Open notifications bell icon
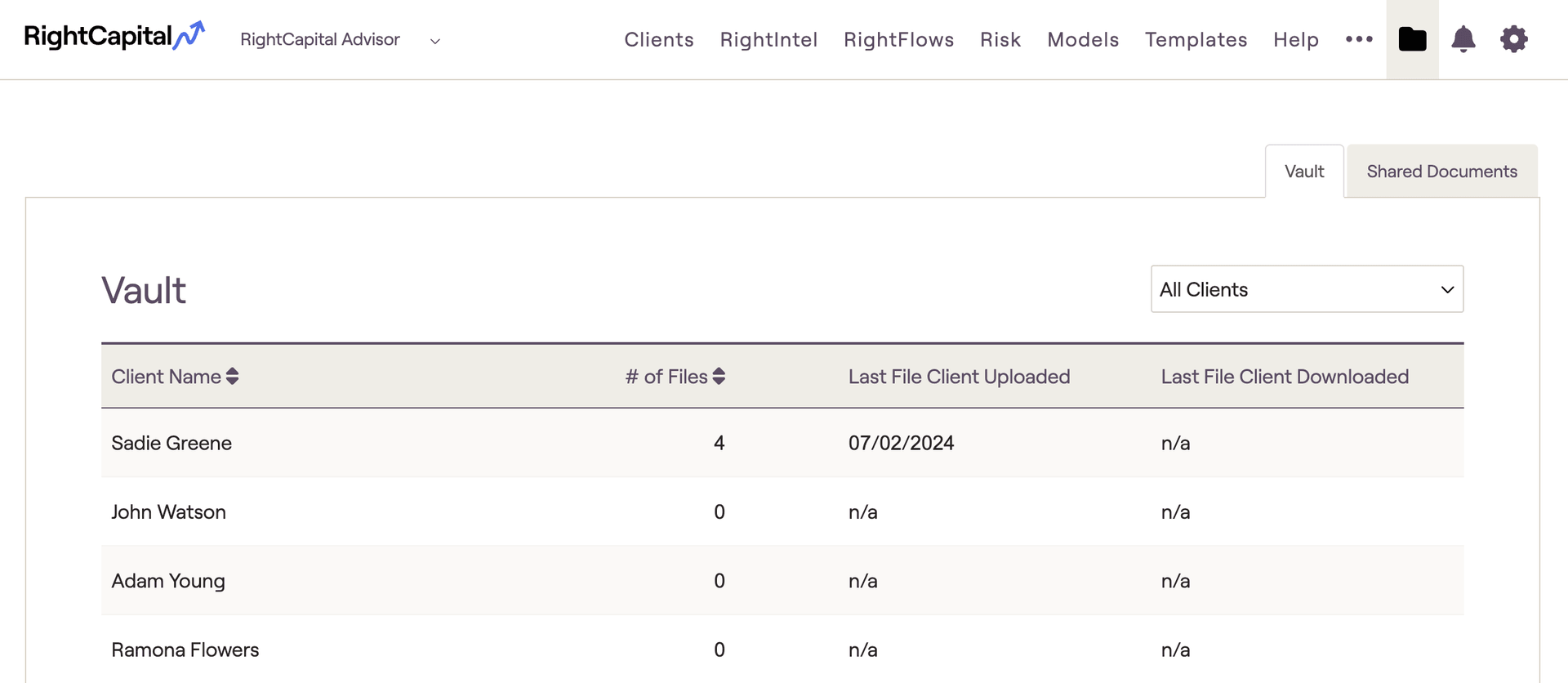 point(1463,39)
